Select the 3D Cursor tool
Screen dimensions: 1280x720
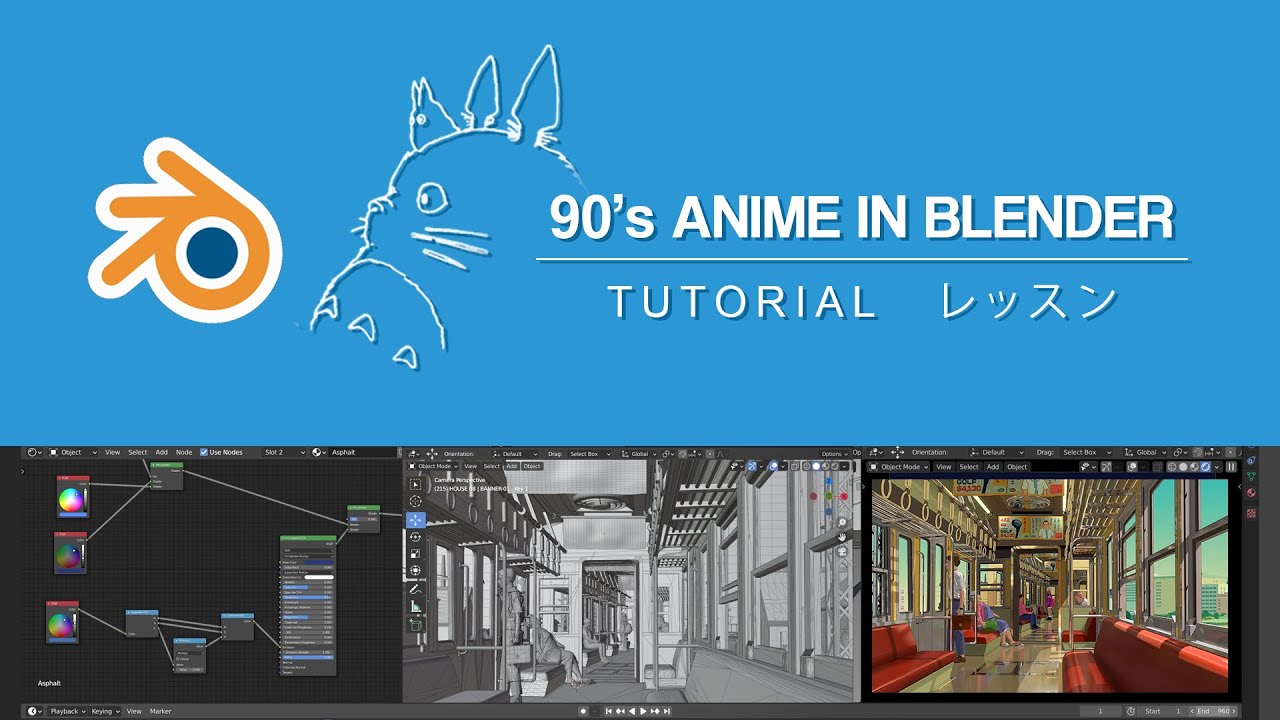[415, 501]
